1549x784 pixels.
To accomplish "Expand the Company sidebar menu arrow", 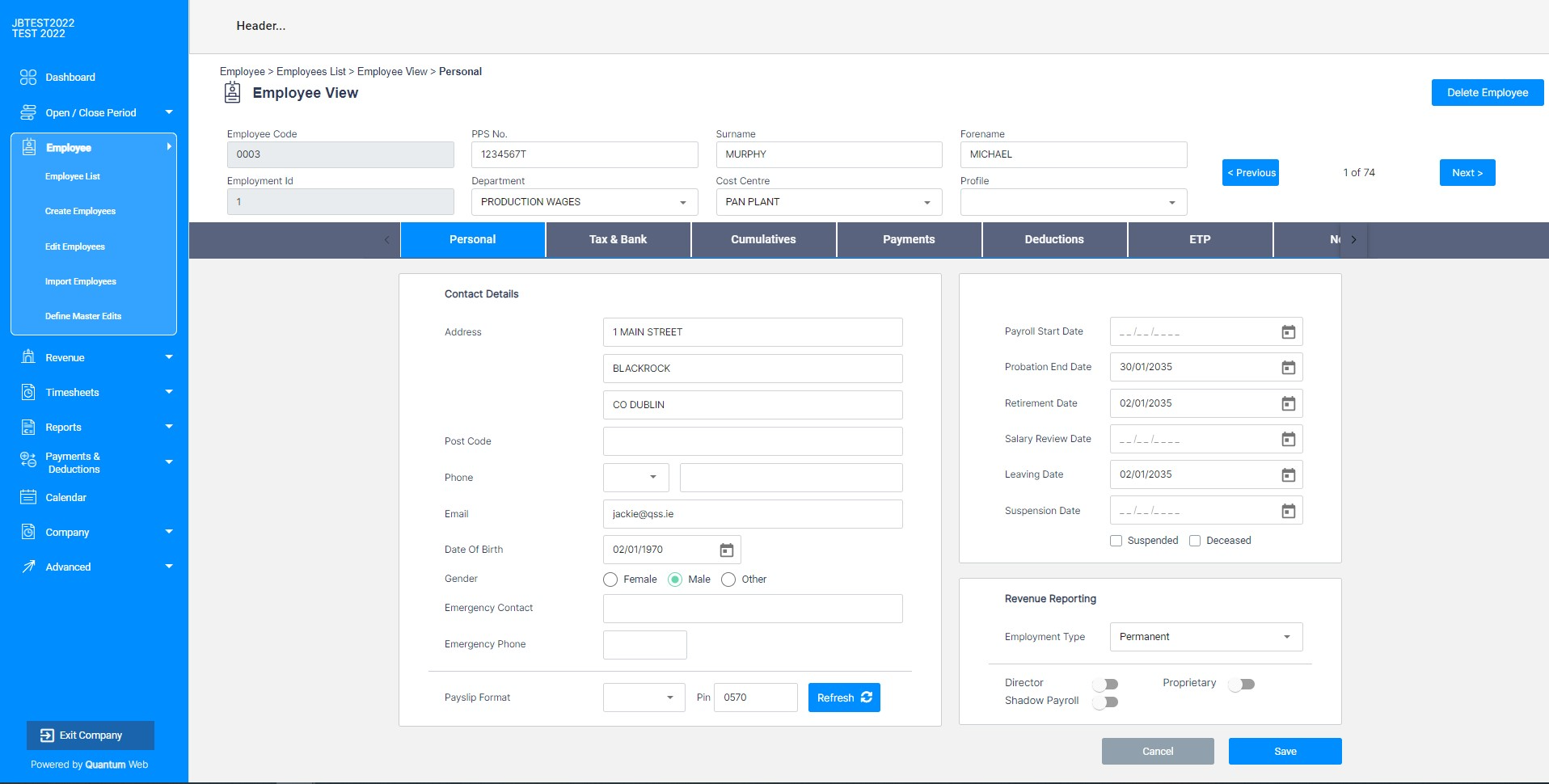I will 169,531.
